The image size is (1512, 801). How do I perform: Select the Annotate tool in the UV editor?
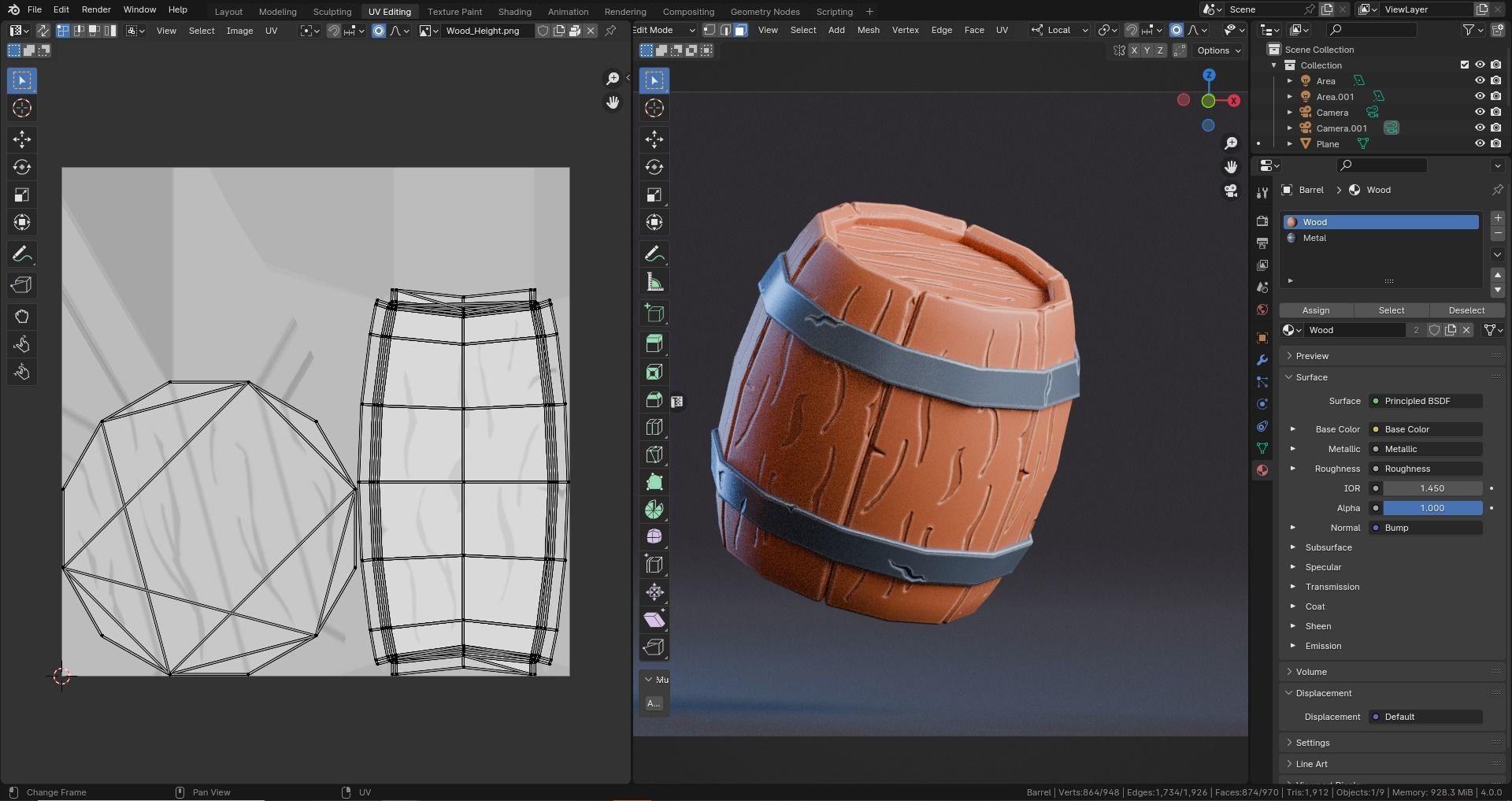click(x=22, y=254)
